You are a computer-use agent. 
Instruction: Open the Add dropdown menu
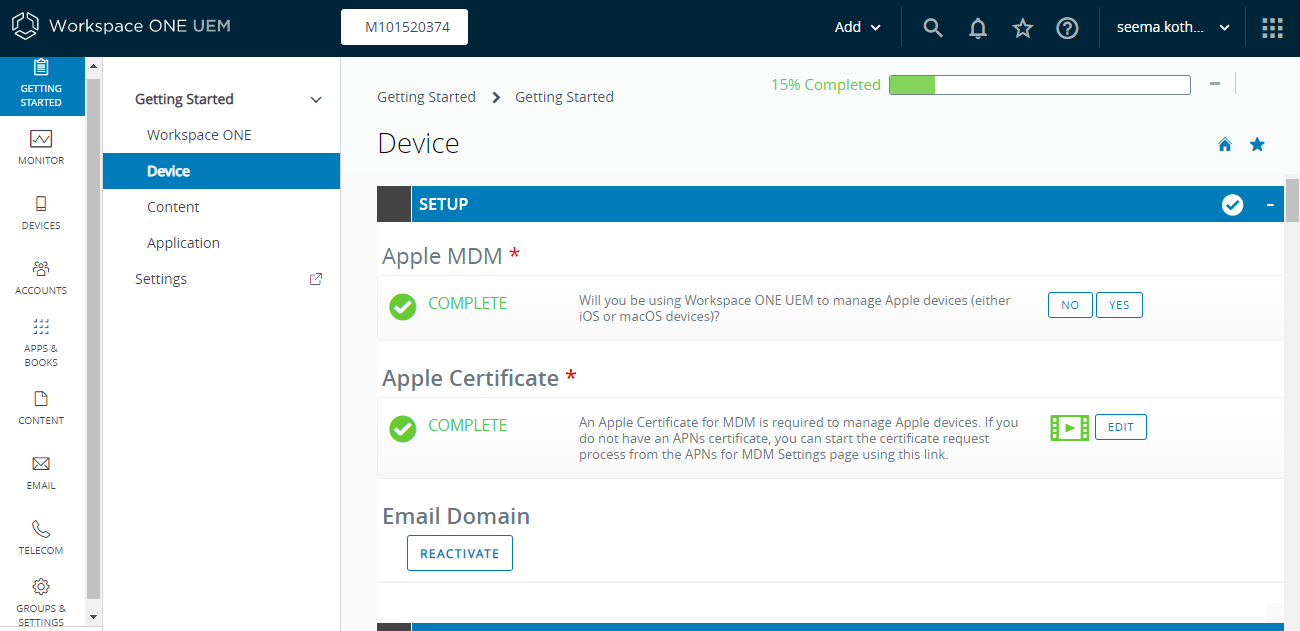click(858, 28)
